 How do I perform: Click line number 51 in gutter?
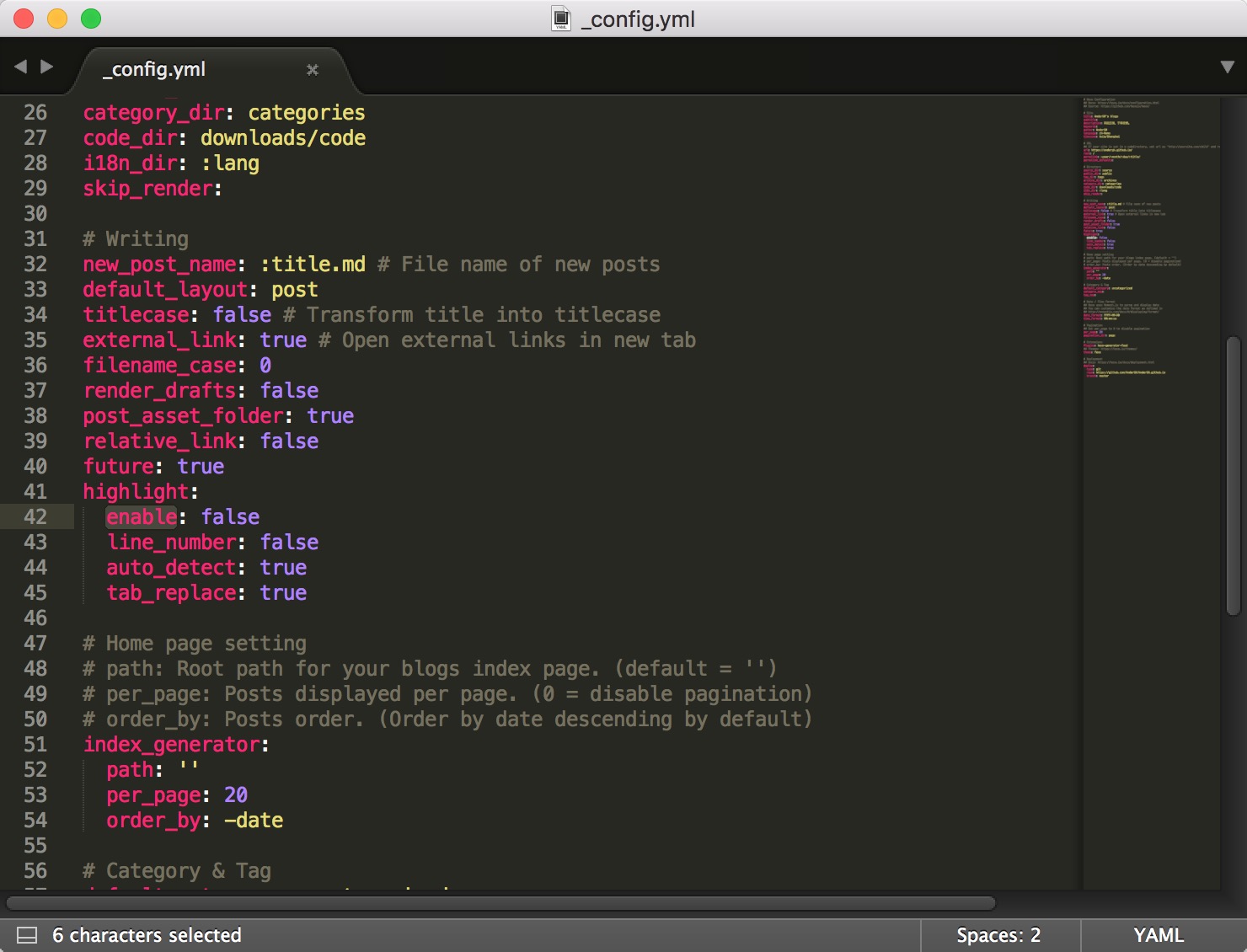click(35, 744)
